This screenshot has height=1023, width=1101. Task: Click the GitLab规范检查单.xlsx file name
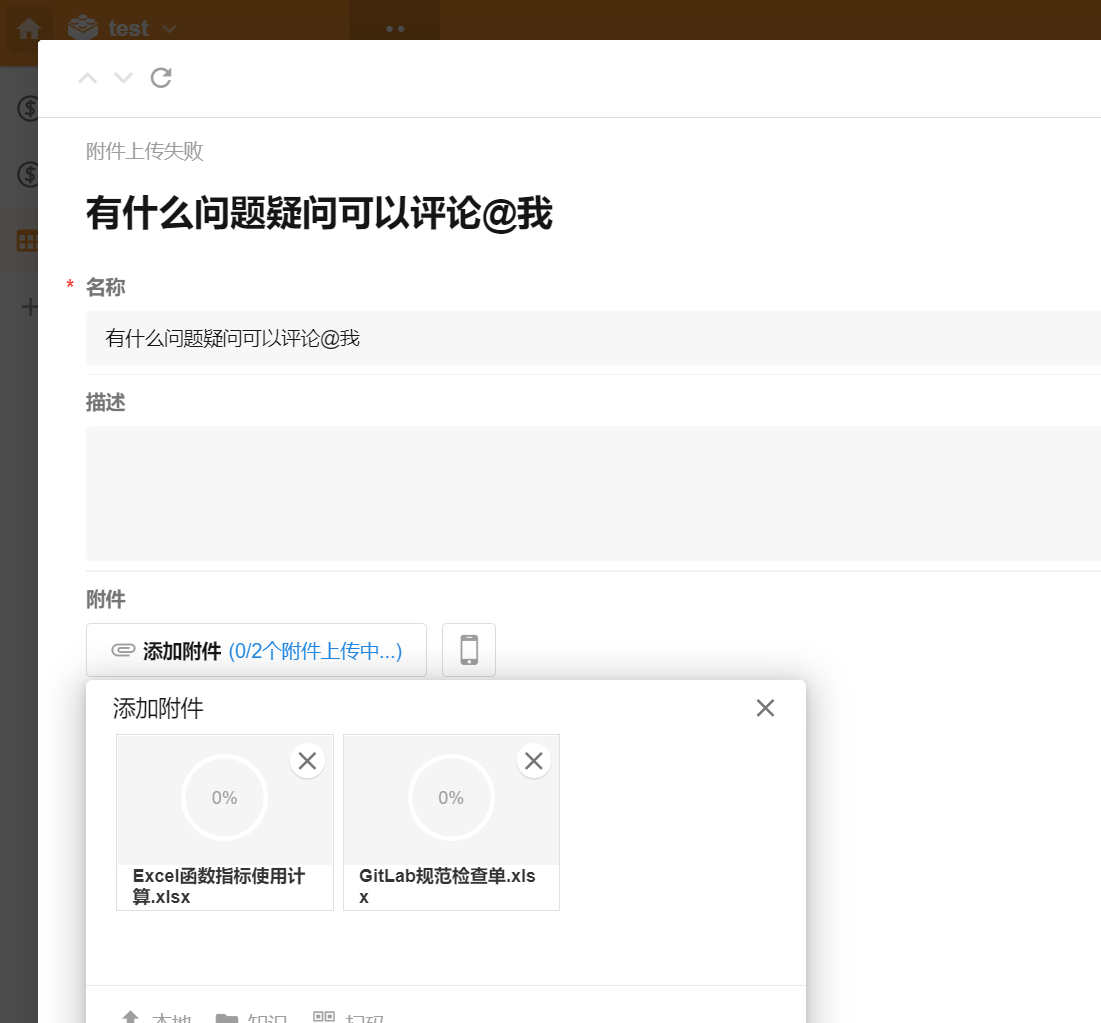tap(450, 886)
